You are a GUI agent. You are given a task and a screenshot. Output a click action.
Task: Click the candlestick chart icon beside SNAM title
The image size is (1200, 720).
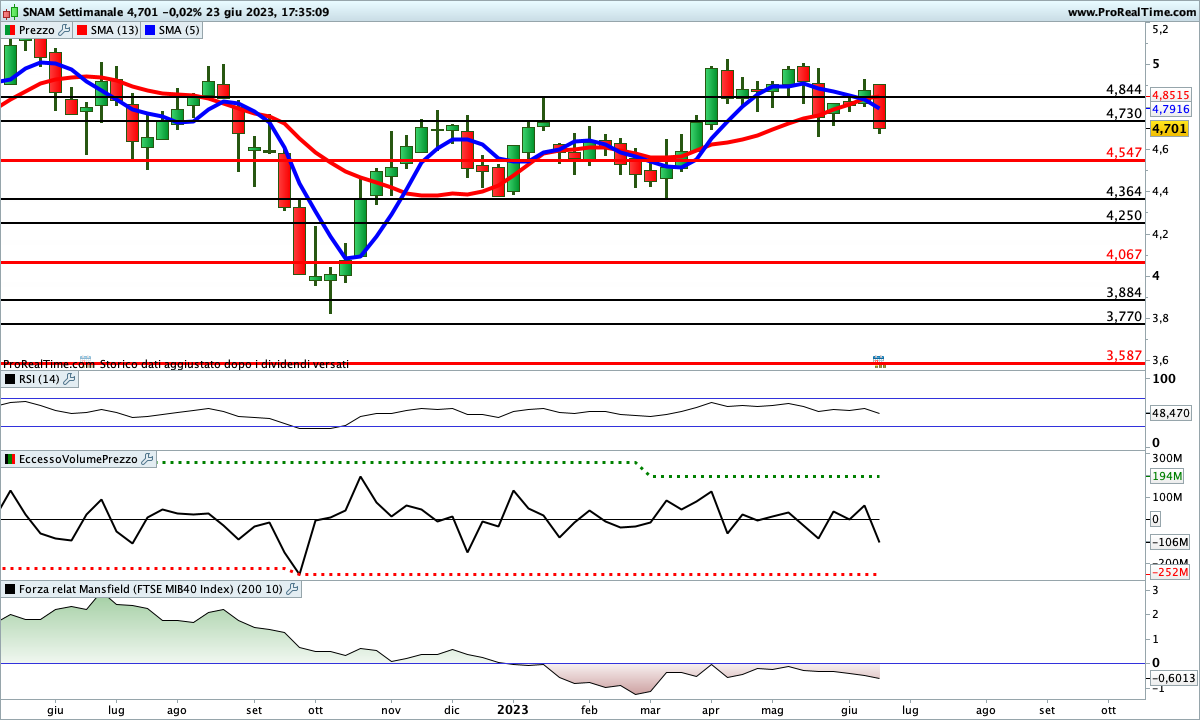8,12
